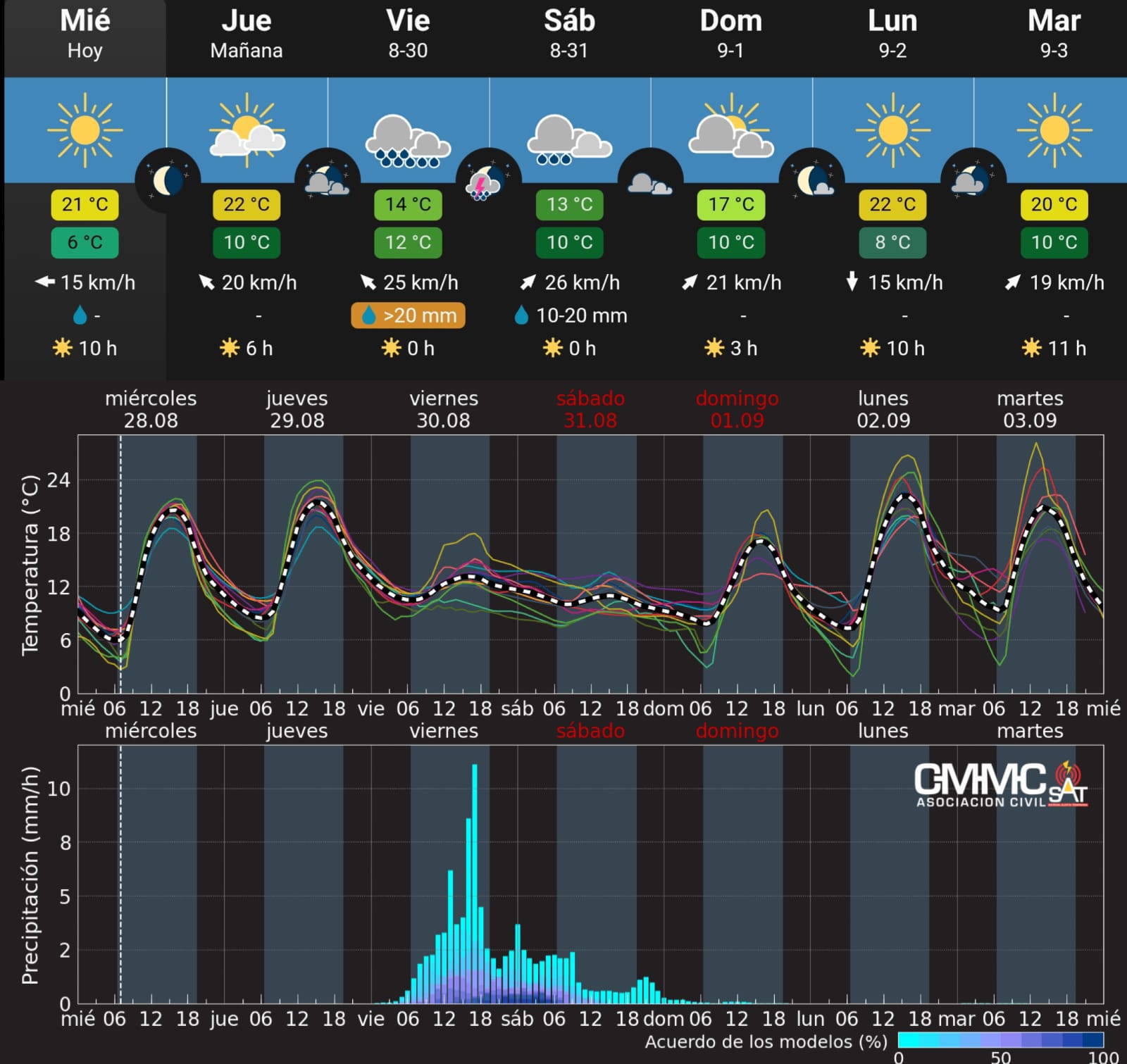Click Monday's sunny weather icon
Screen dimensions: 1127x1064
(x=892, y=130)
